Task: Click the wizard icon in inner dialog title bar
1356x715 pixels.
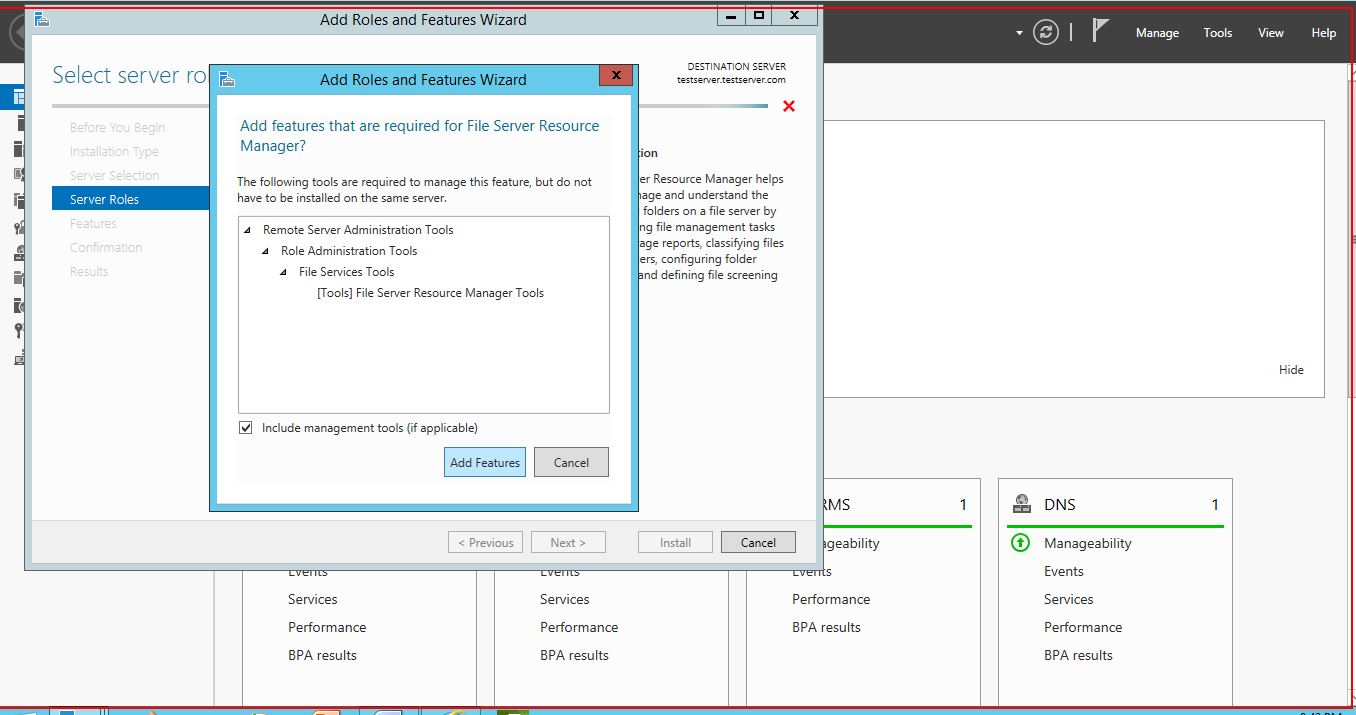Action: coord(227,79)
